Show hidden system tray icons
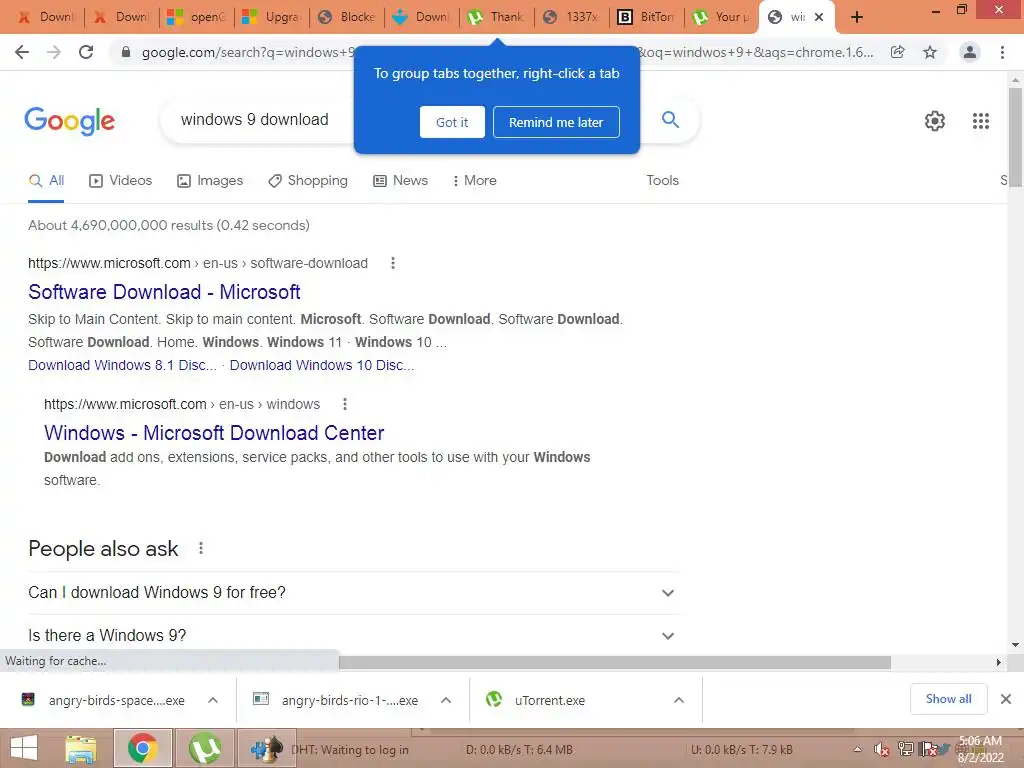The image size is (1024, 768). tap(857, 750)
